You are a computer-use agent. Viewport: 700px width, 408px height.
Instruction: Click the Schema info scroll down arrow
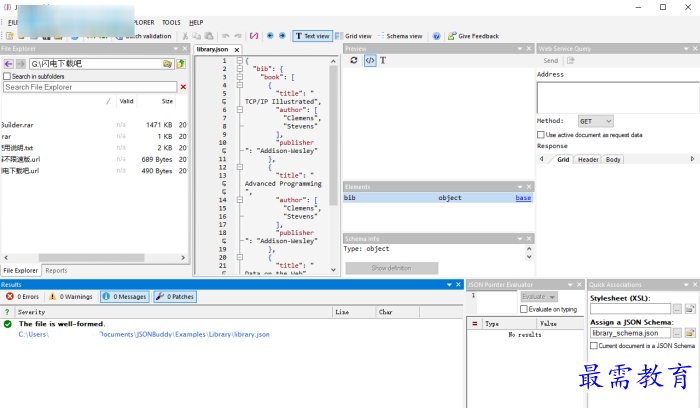pyautogui.click(x=529, y=257)
